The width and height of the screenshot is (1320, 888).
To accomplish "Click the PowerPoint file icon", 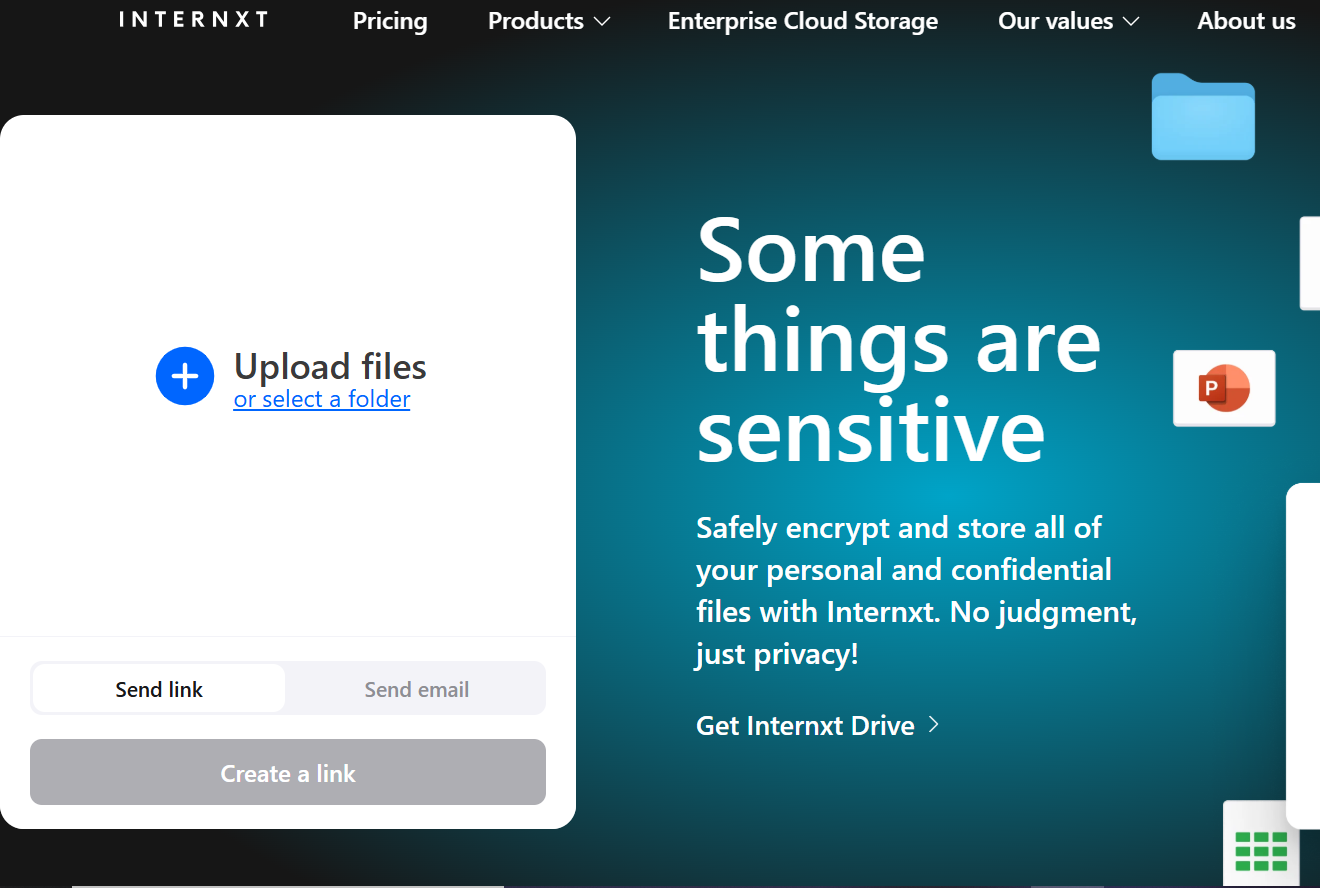I will [x=1224, y=388].
